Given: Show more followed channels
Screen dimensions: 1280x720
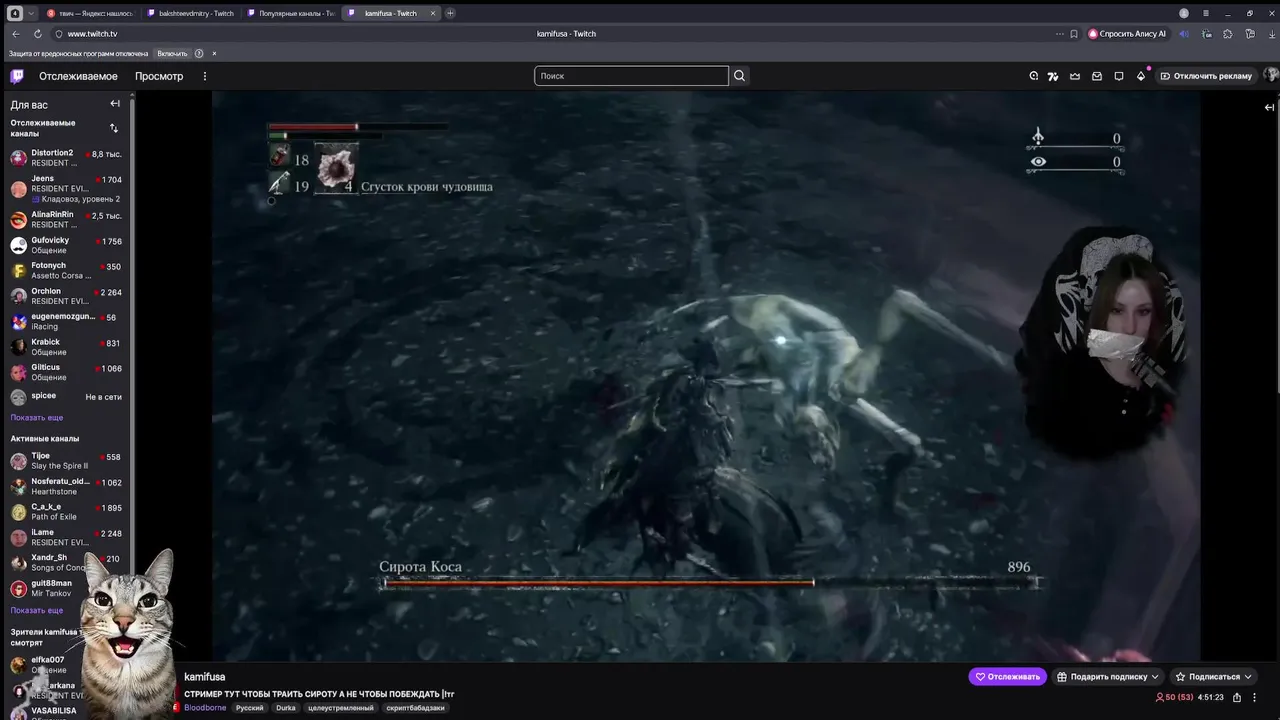Looking at the screenshot, I should tap(37, 418).
